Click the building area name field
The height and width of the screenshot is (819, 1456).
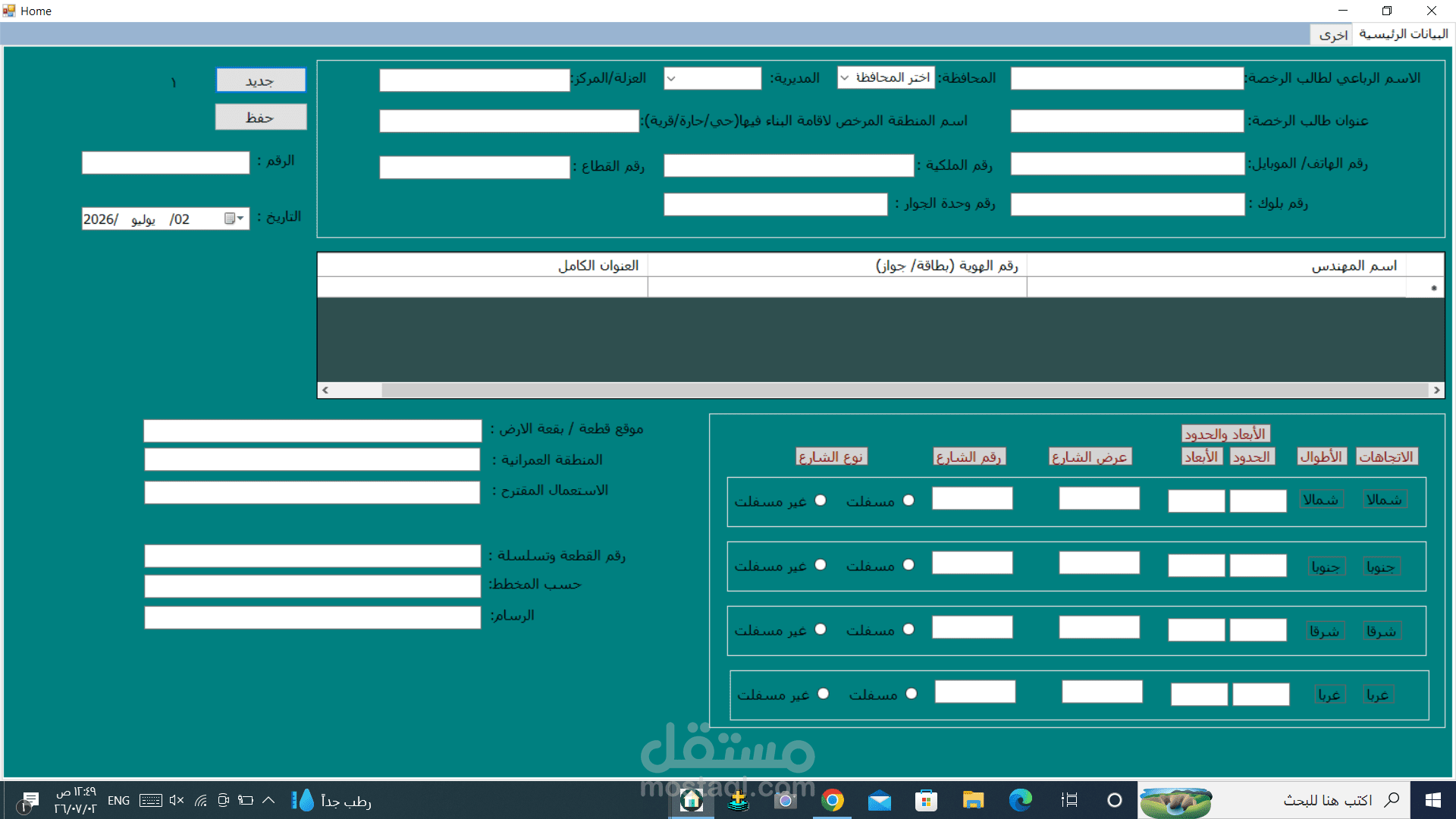509,121
